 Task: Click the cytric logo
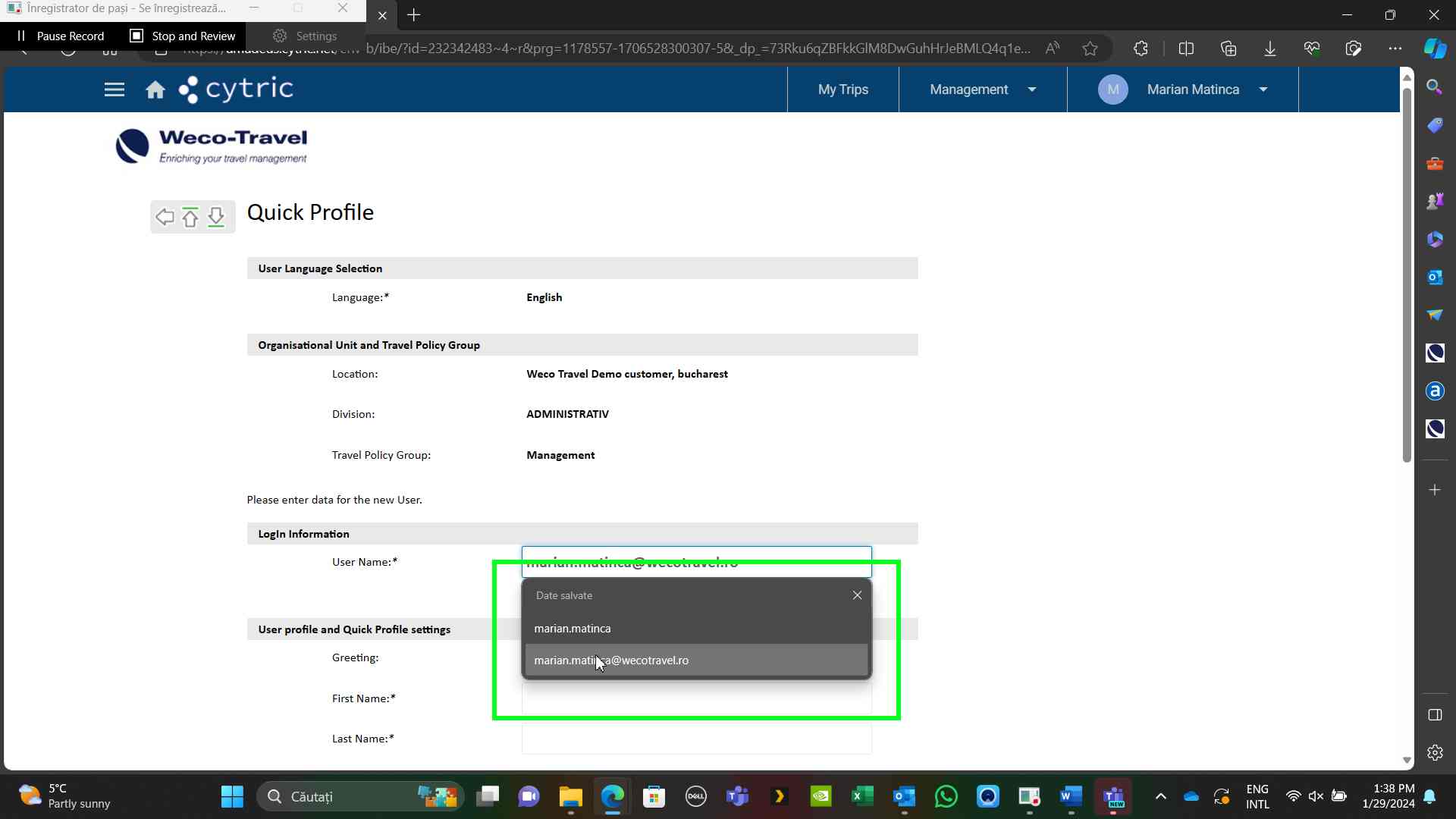(x=236, y=89)
